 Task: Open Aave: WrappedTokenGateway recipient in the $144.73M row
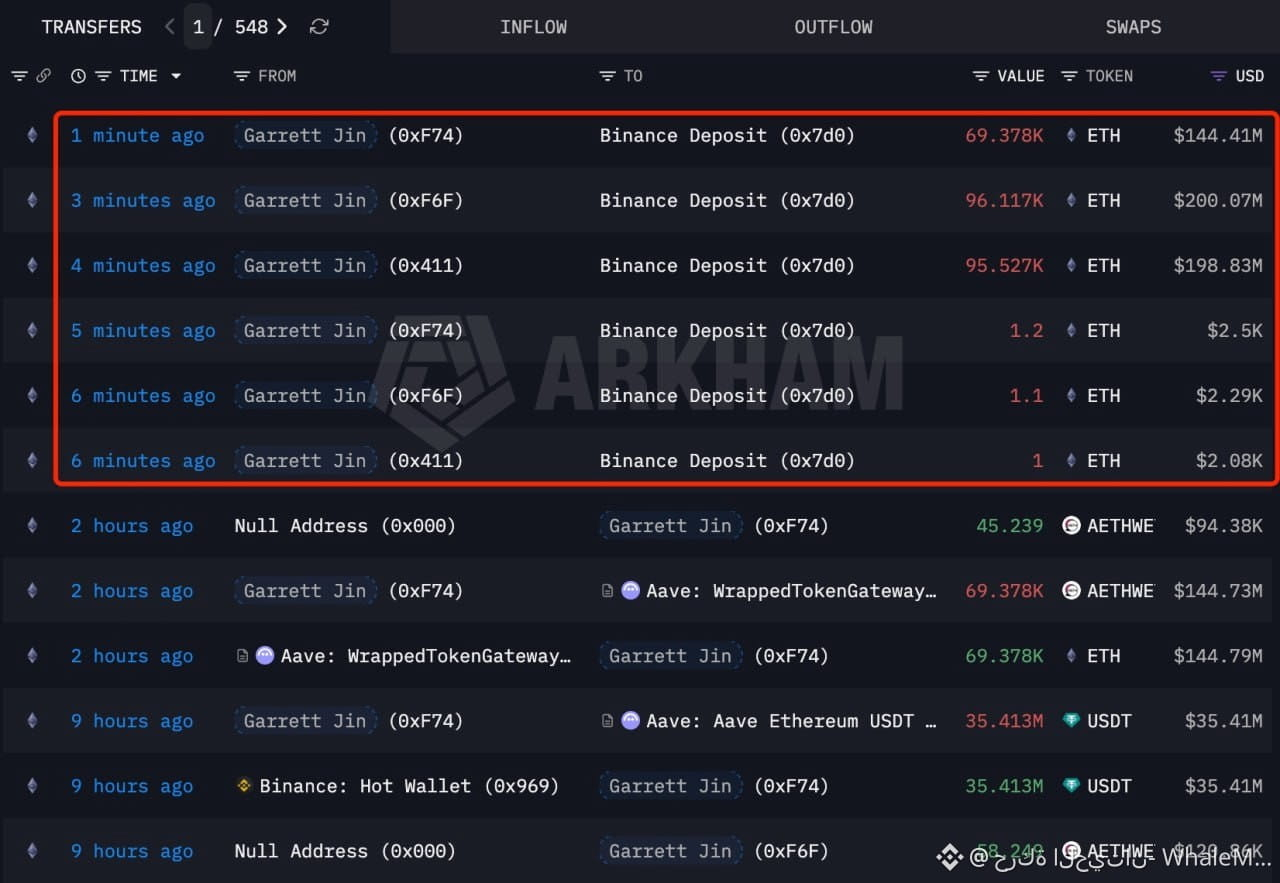click(792, 591)
